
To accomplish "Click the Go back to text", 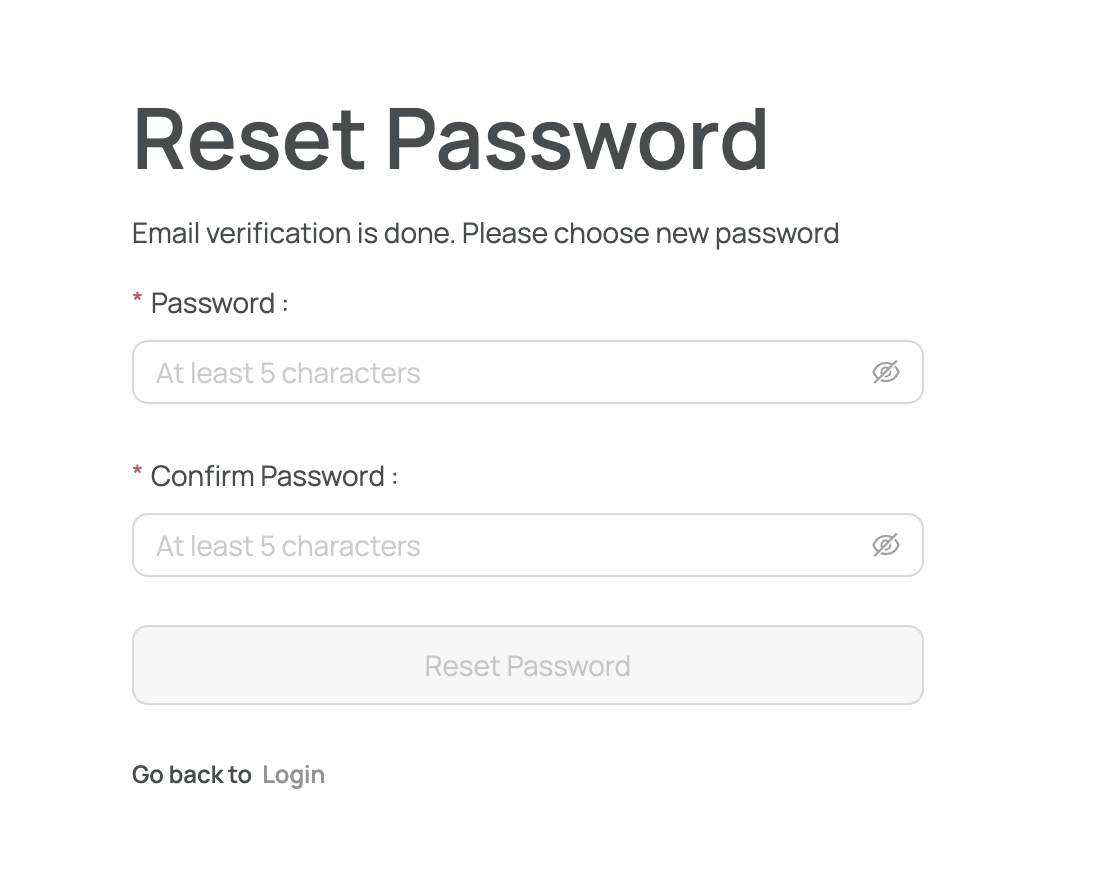I will point(191,774).
